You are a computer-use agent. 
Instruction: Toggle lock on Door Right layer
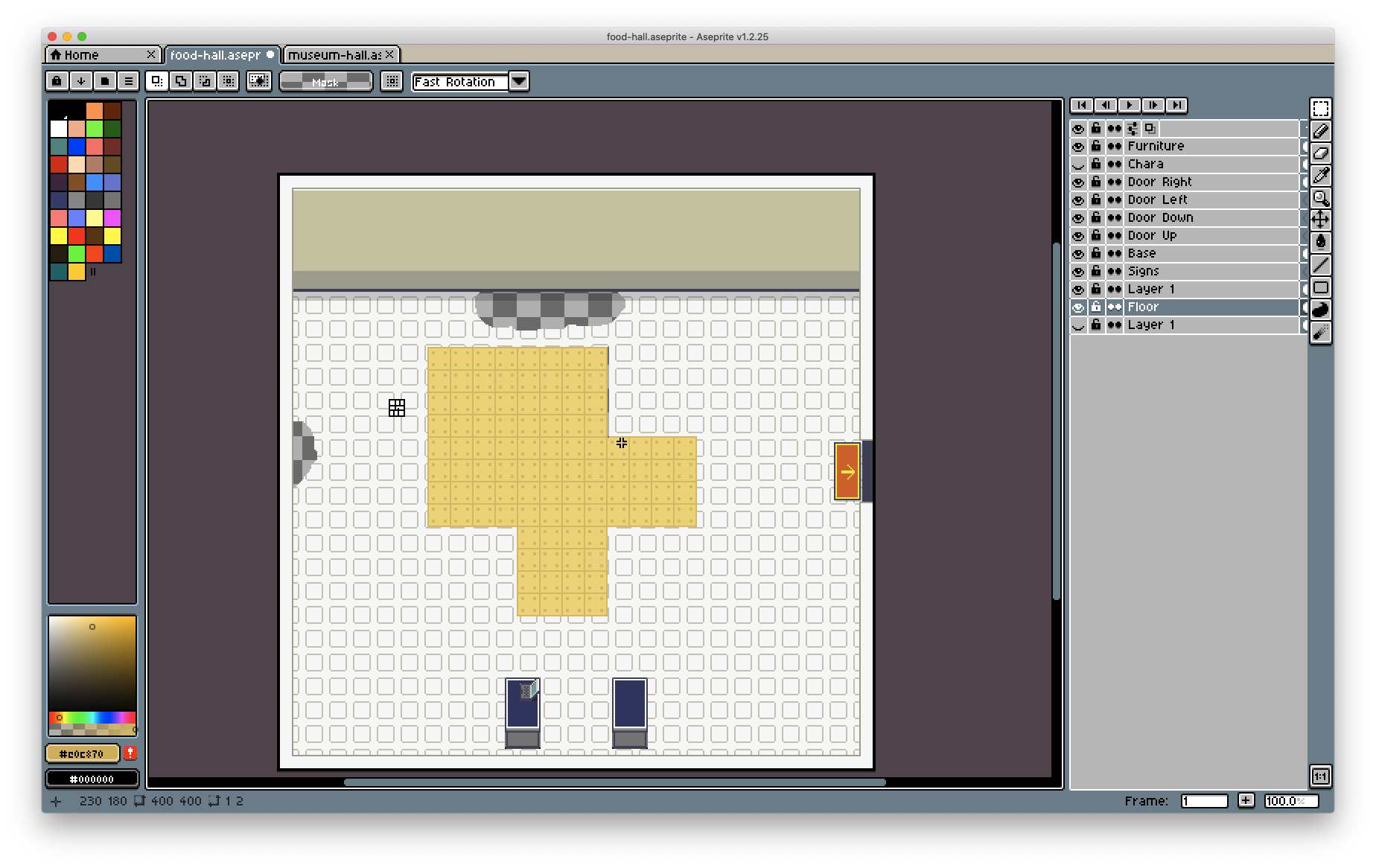pyautogui.click(x=1095, y=182)
